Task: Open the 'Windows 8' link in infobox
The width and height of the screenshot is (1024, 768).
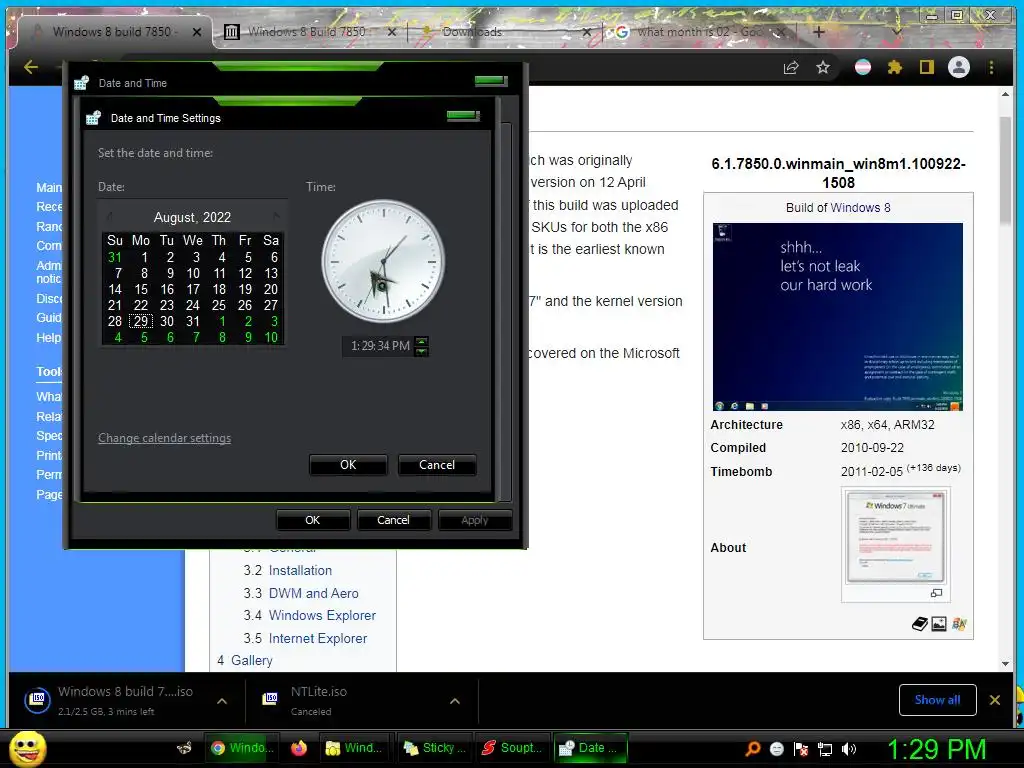Action: [861, 208]
